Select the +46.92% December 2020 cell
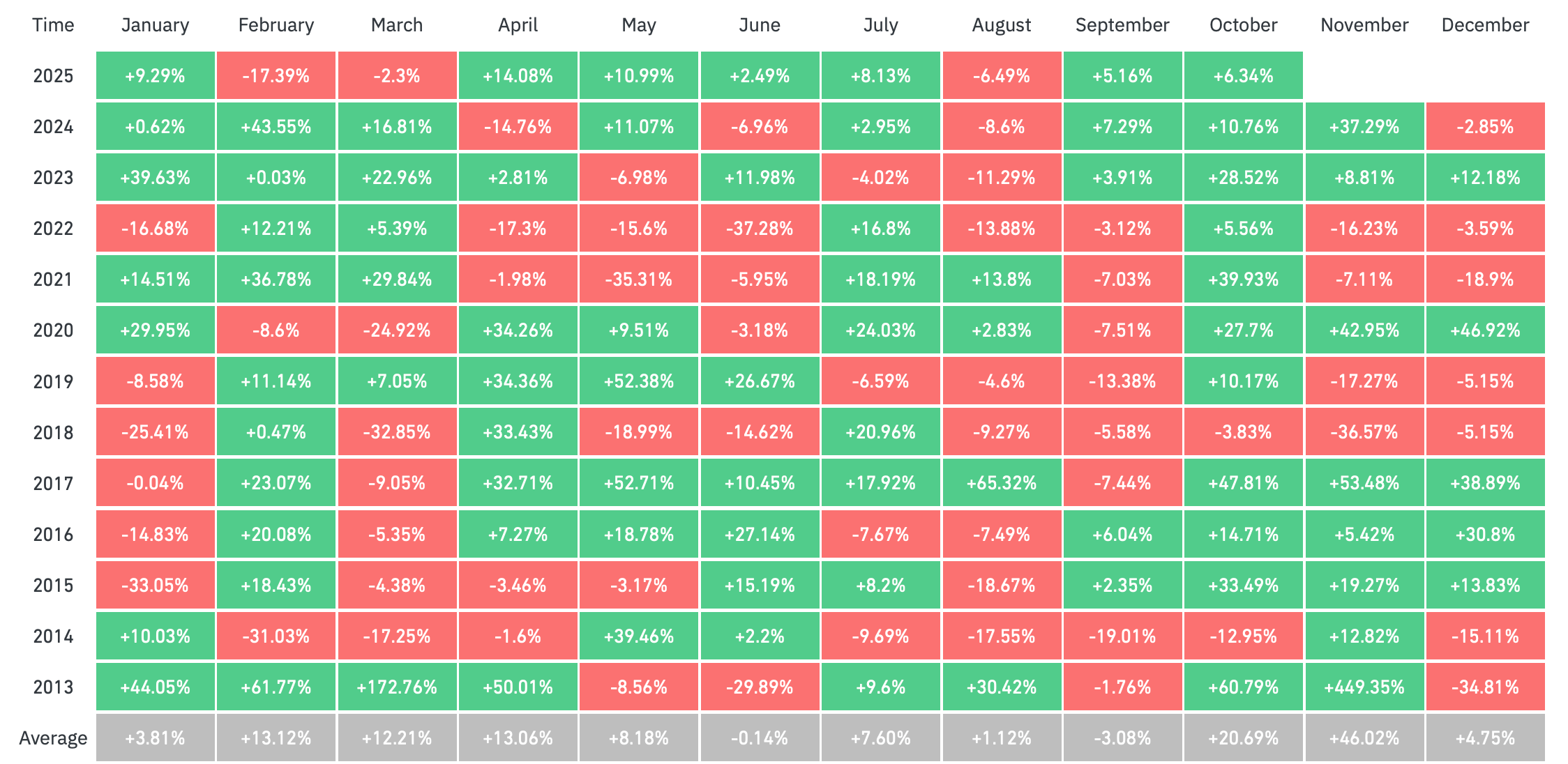 click(x=1485, y=330)
